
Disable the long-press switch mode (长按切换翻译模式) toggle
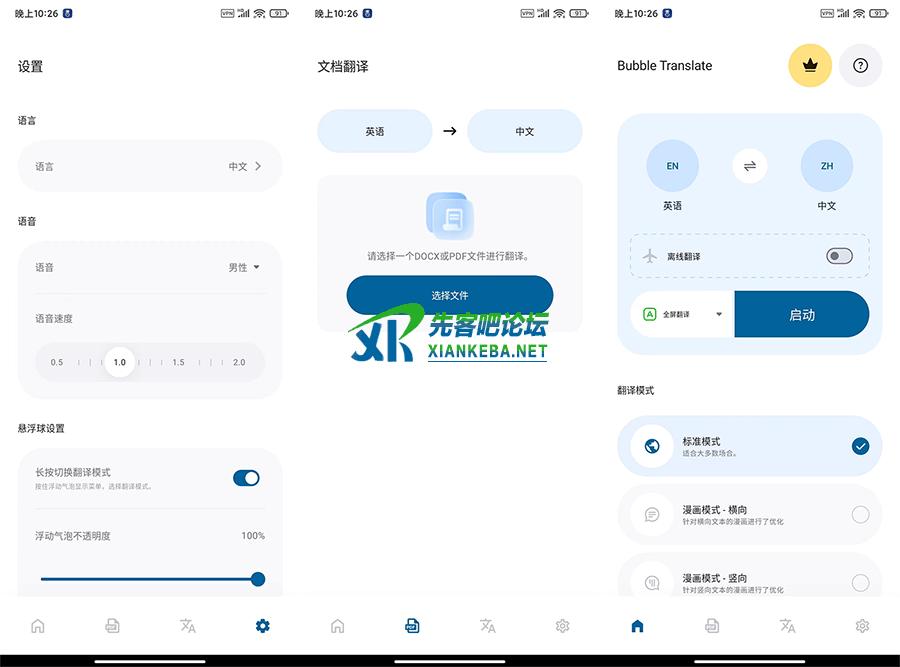click(246, 478)
